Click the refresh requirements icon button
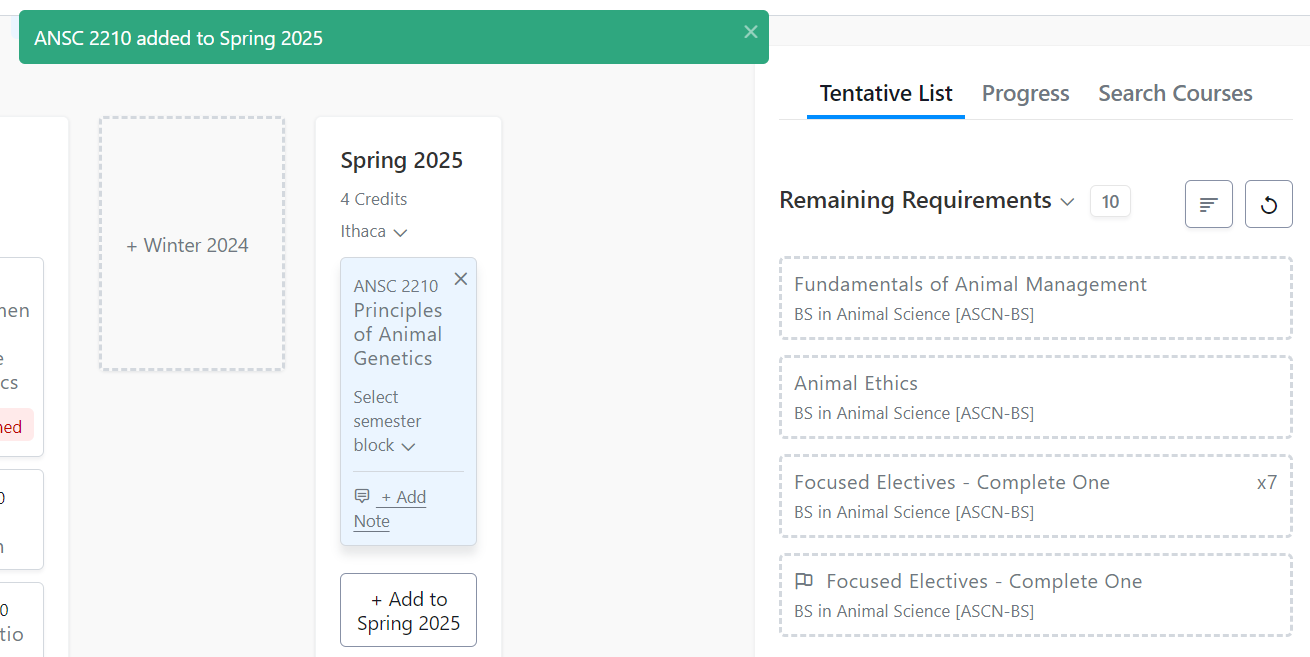 click(1269, 204)
